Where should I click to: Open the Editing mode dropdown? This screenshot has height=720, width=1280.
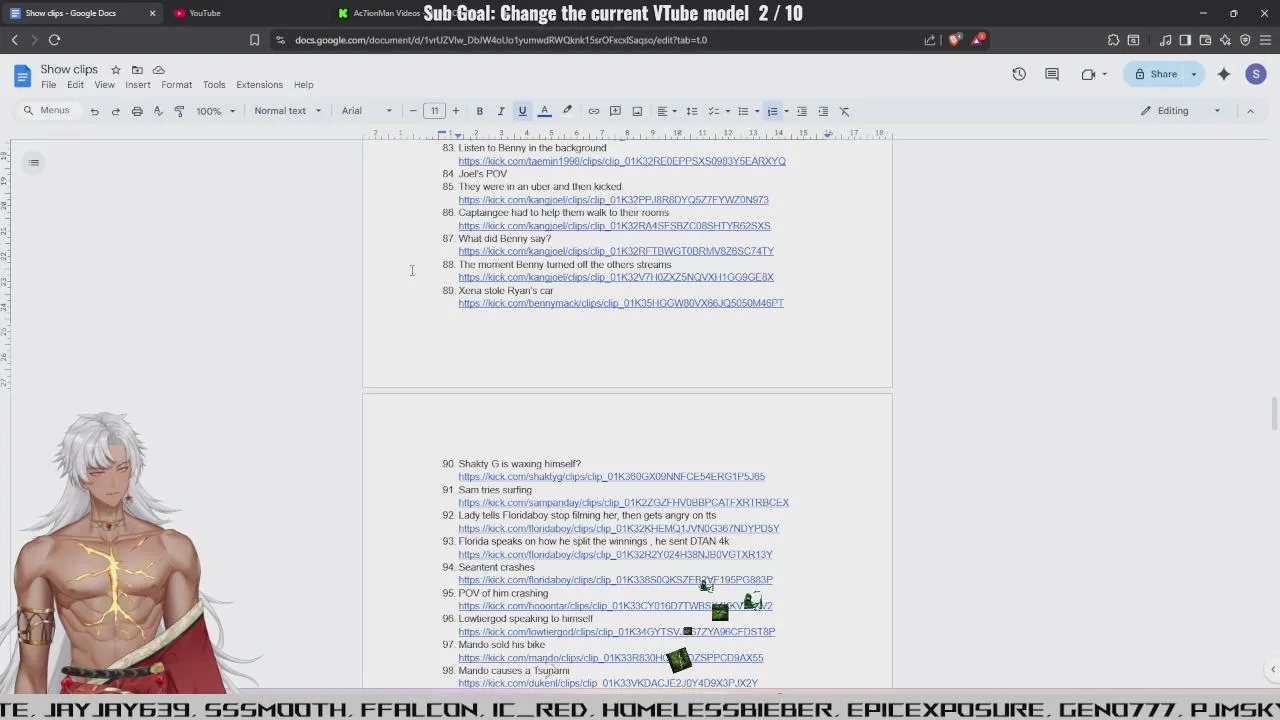point(1181,111)
